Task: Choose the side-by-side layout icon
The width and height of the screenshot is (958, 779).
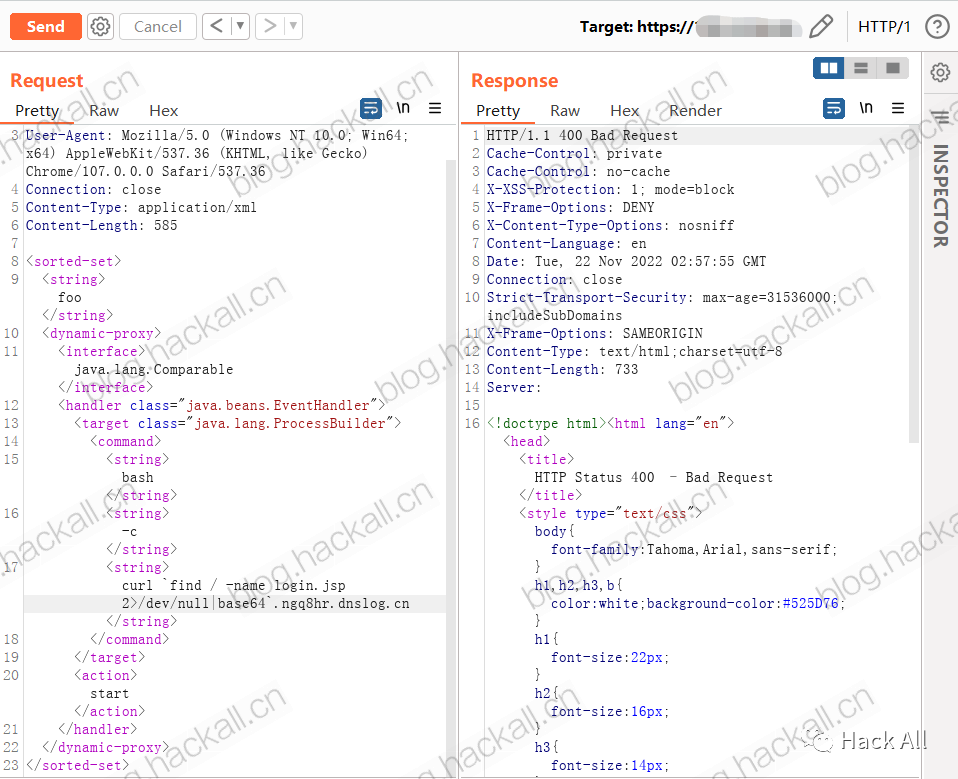Action: point(828,68)
